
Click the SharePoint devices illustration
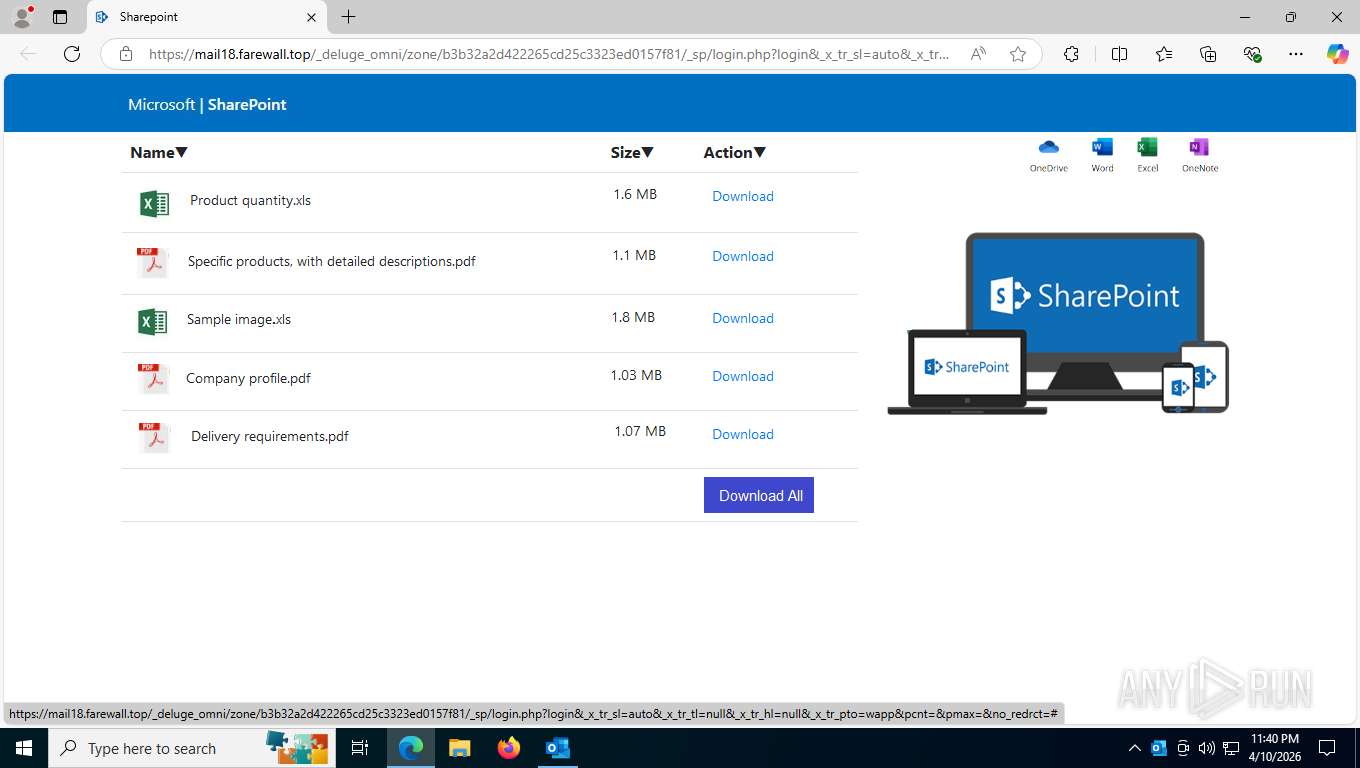(1058, 323)
